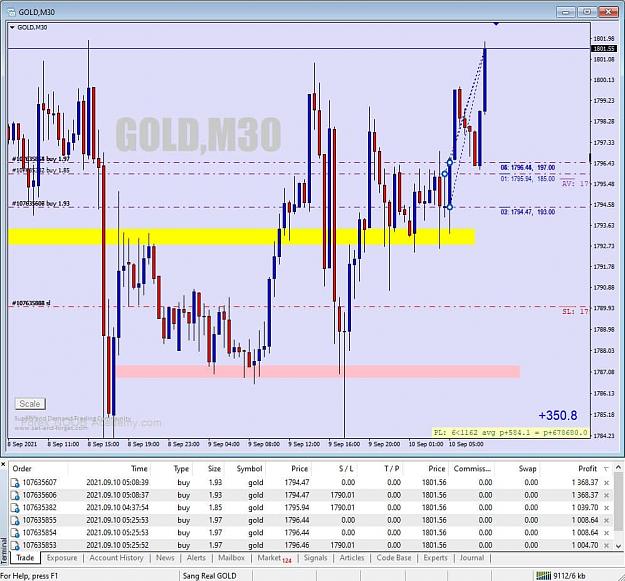The width and height of the screenshot is (625, 581).
Task: Select the pink demand zone rectangle
Action: (x=318, y=371)
